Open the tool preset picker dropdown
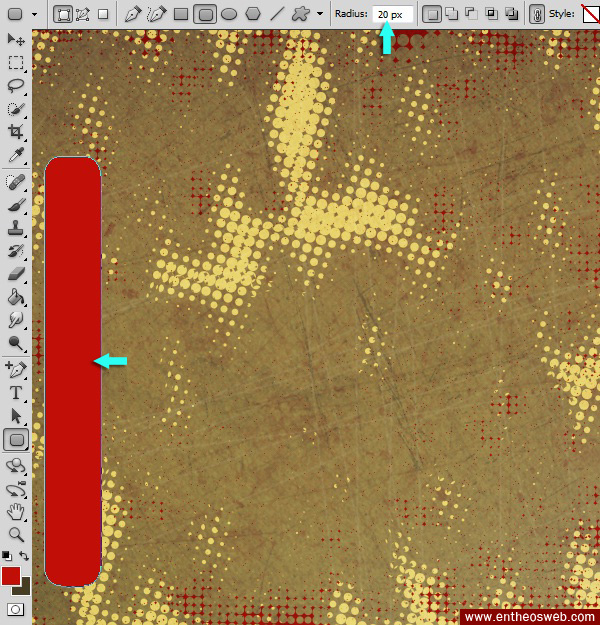This screenshot has width=600, height=625. (x=20, y=14)
